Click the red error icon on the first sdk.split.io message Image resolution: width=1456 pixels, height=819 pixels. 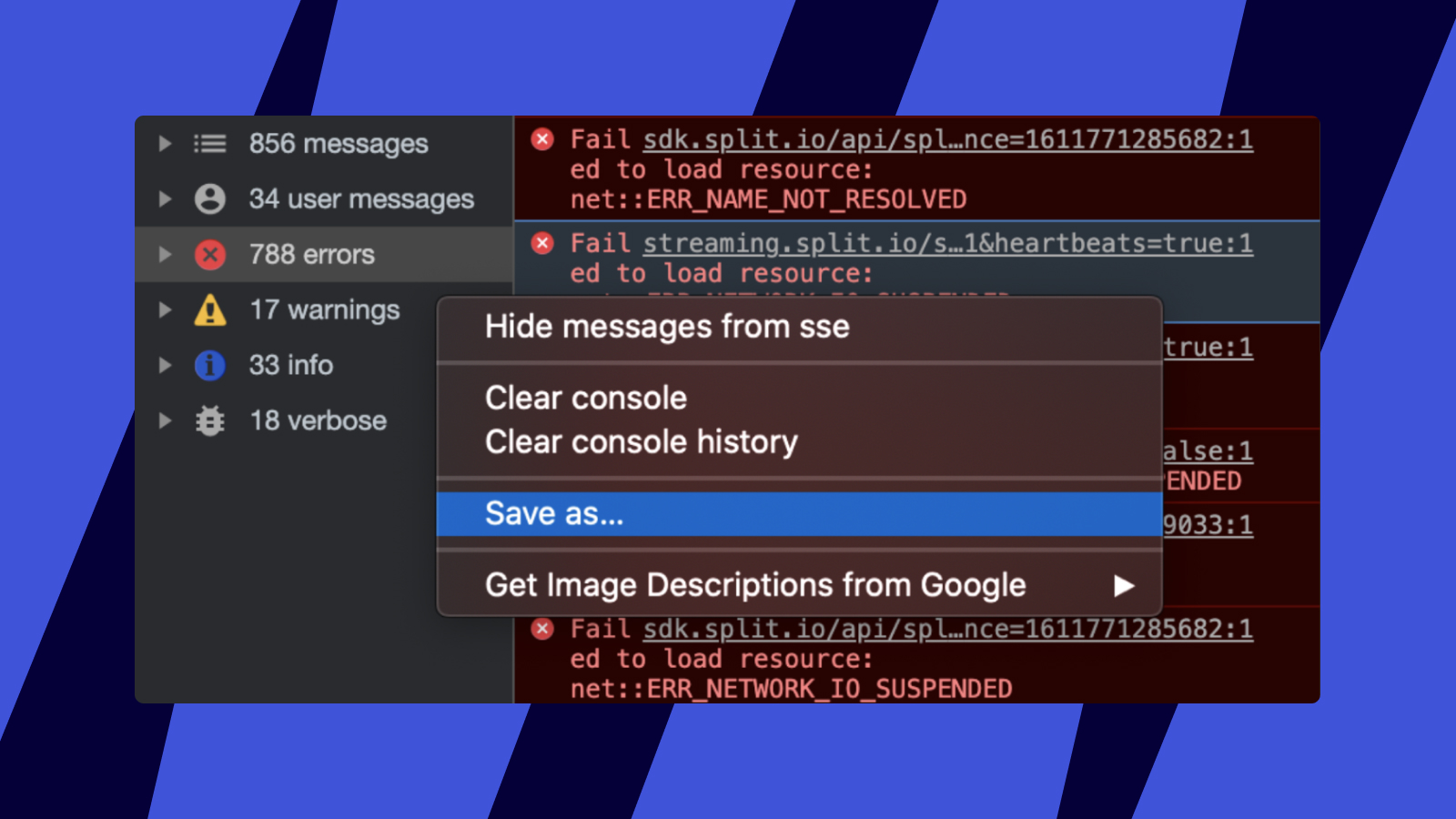coord(542,139)
